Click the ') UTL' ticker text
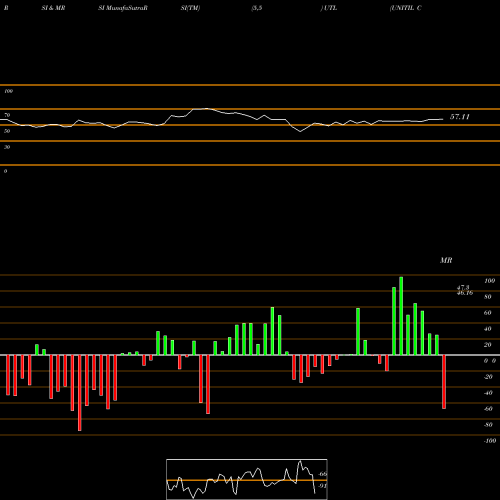The height and width of the screenshot is (500, 500). click(x=329, y=8)
